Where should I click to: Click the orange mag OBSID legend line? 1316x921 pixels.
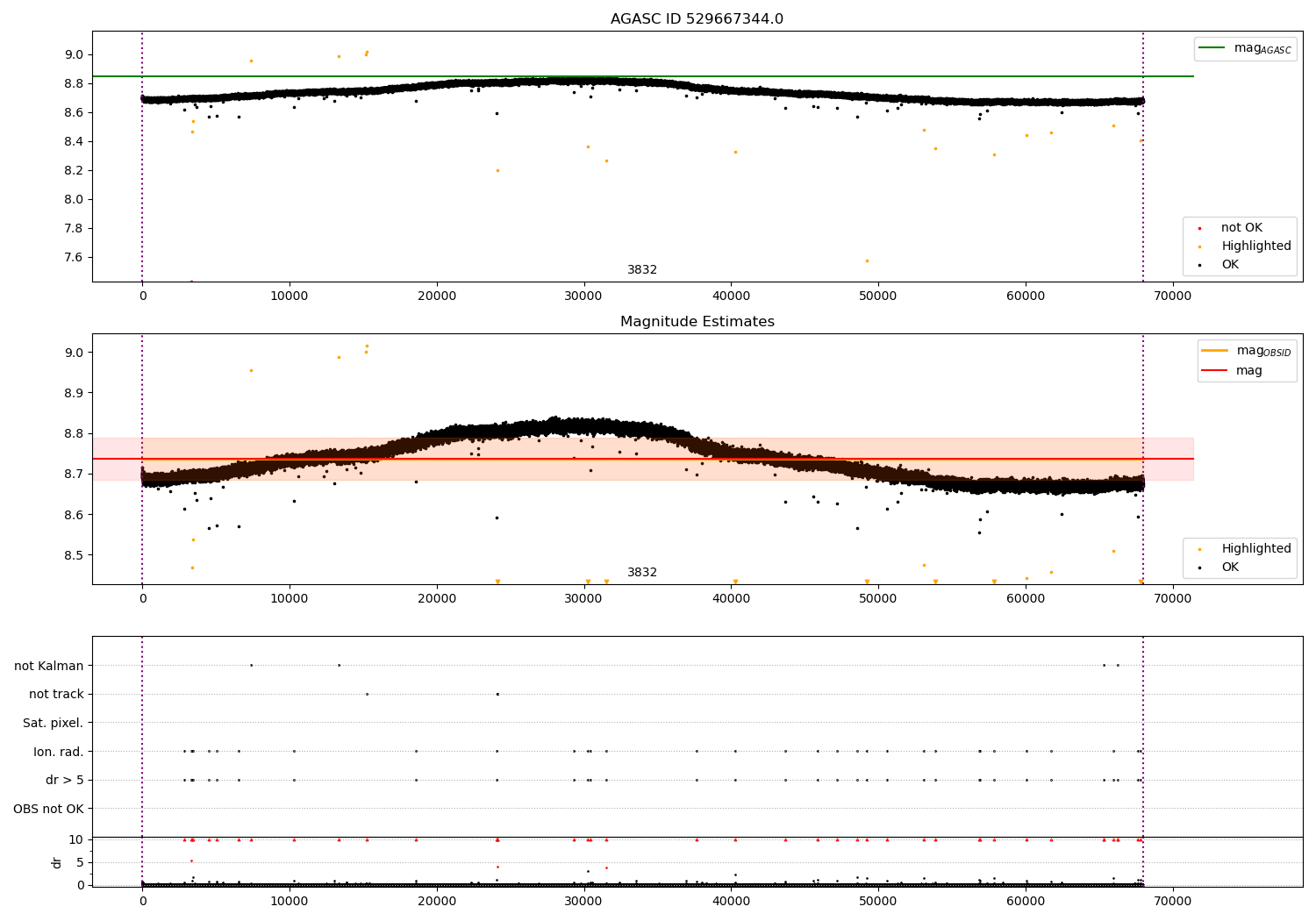[x=1214, y=350]
